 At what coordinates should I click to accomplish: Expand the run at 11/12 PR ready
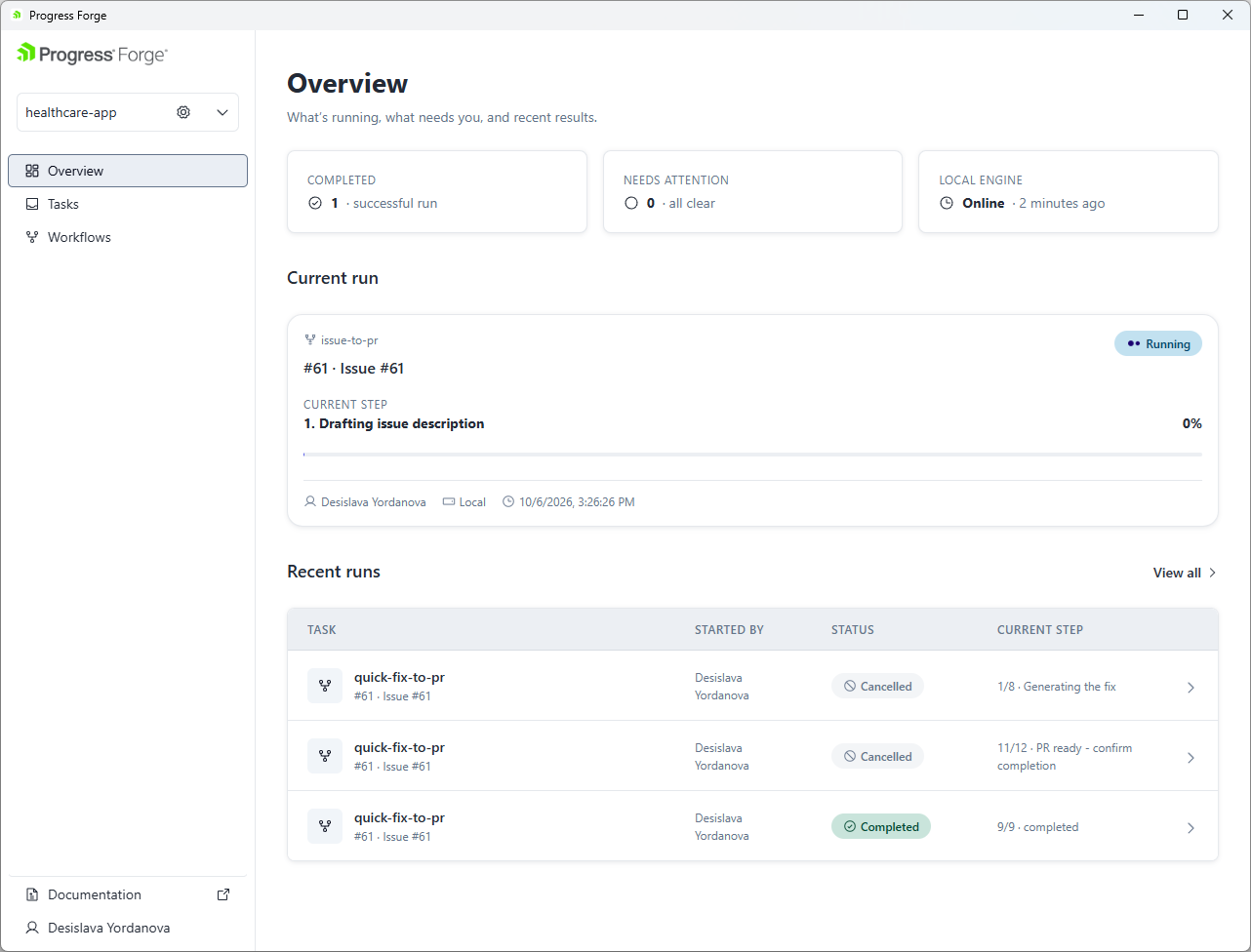(x=1190, y=758)
